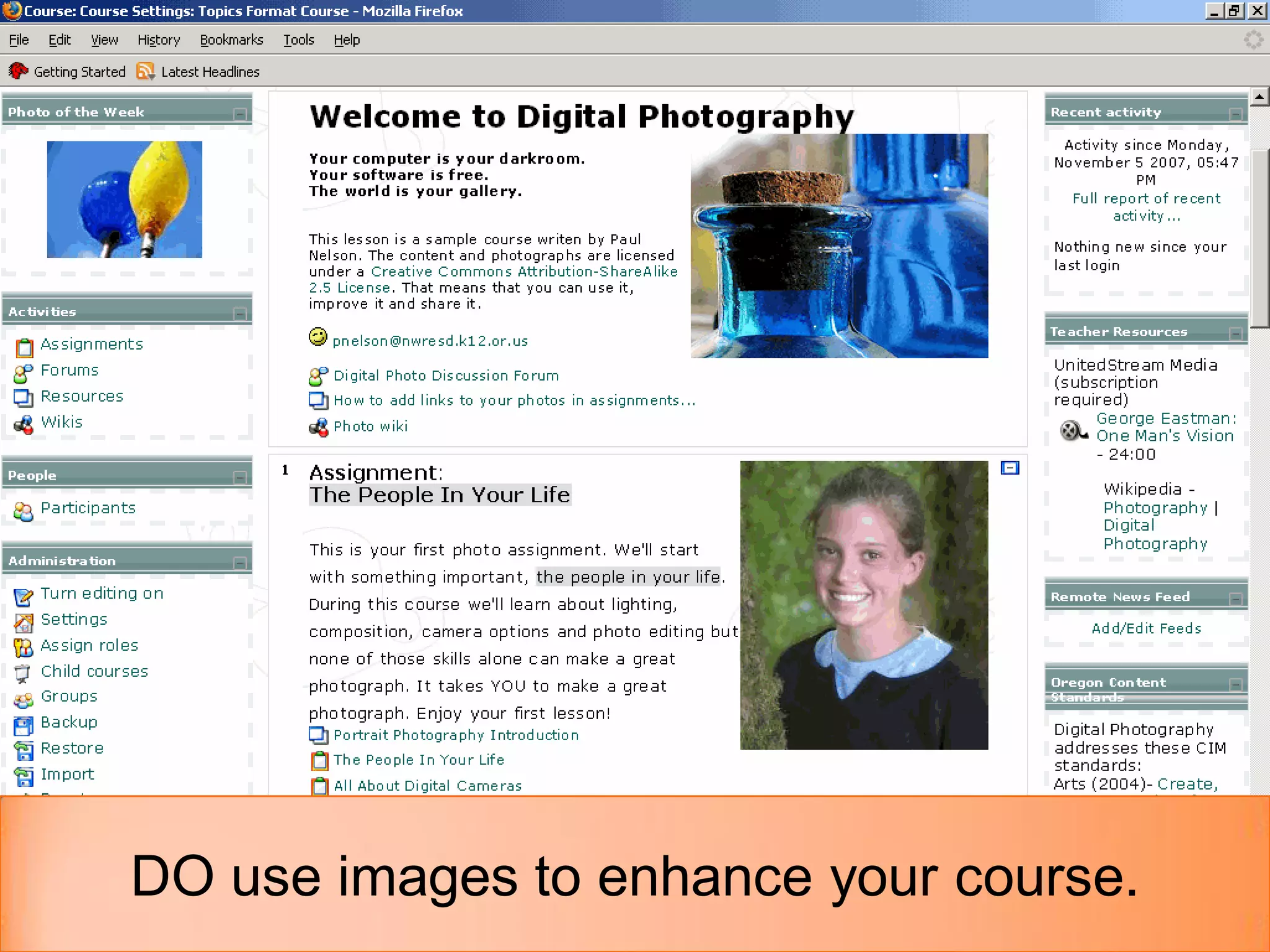Click the All About Digital Cameras icon
The image size is (1270, 952).
pos(319,787)
